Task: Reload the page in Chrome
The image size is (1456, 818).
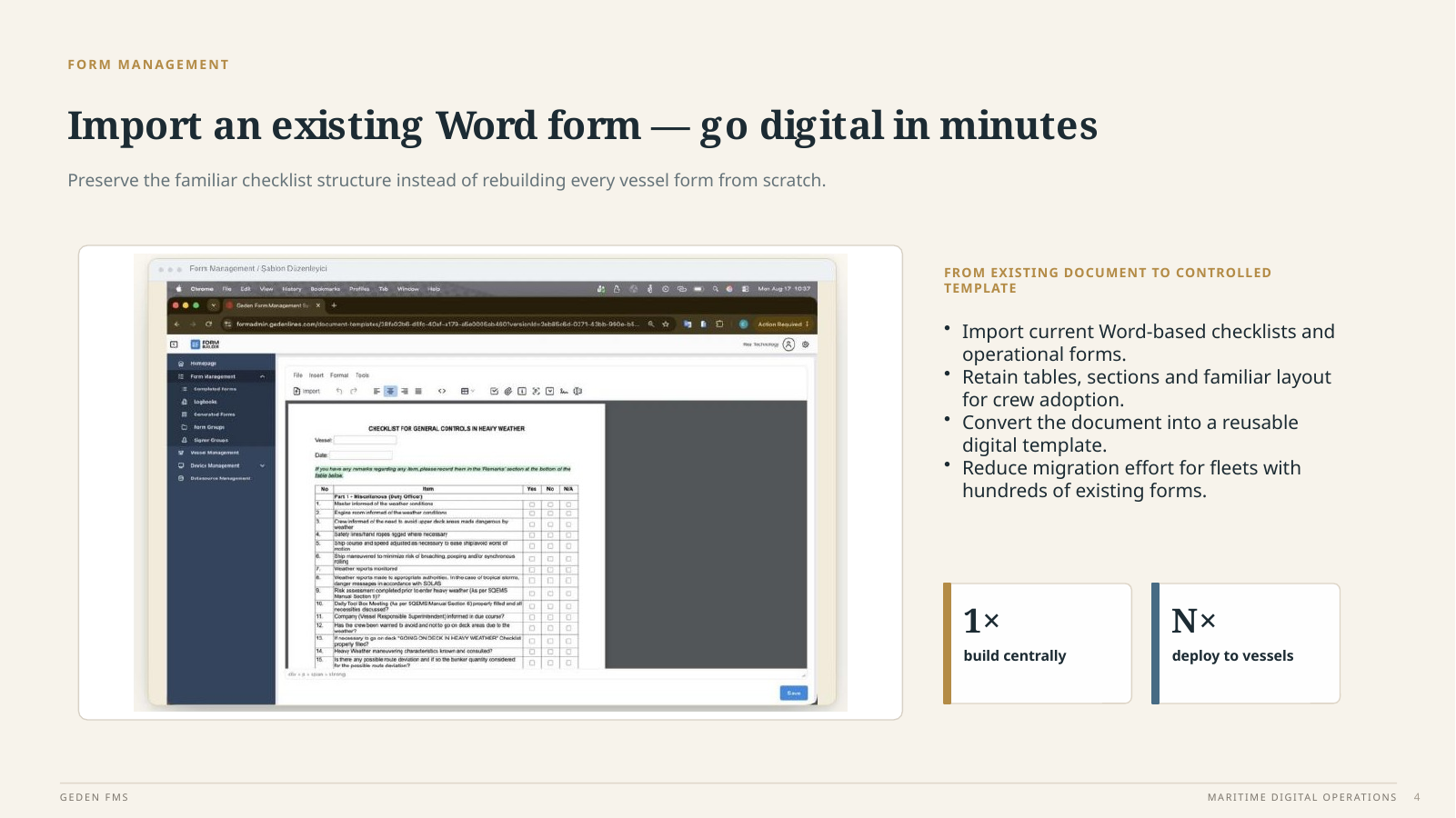Action: click(208, 324)
